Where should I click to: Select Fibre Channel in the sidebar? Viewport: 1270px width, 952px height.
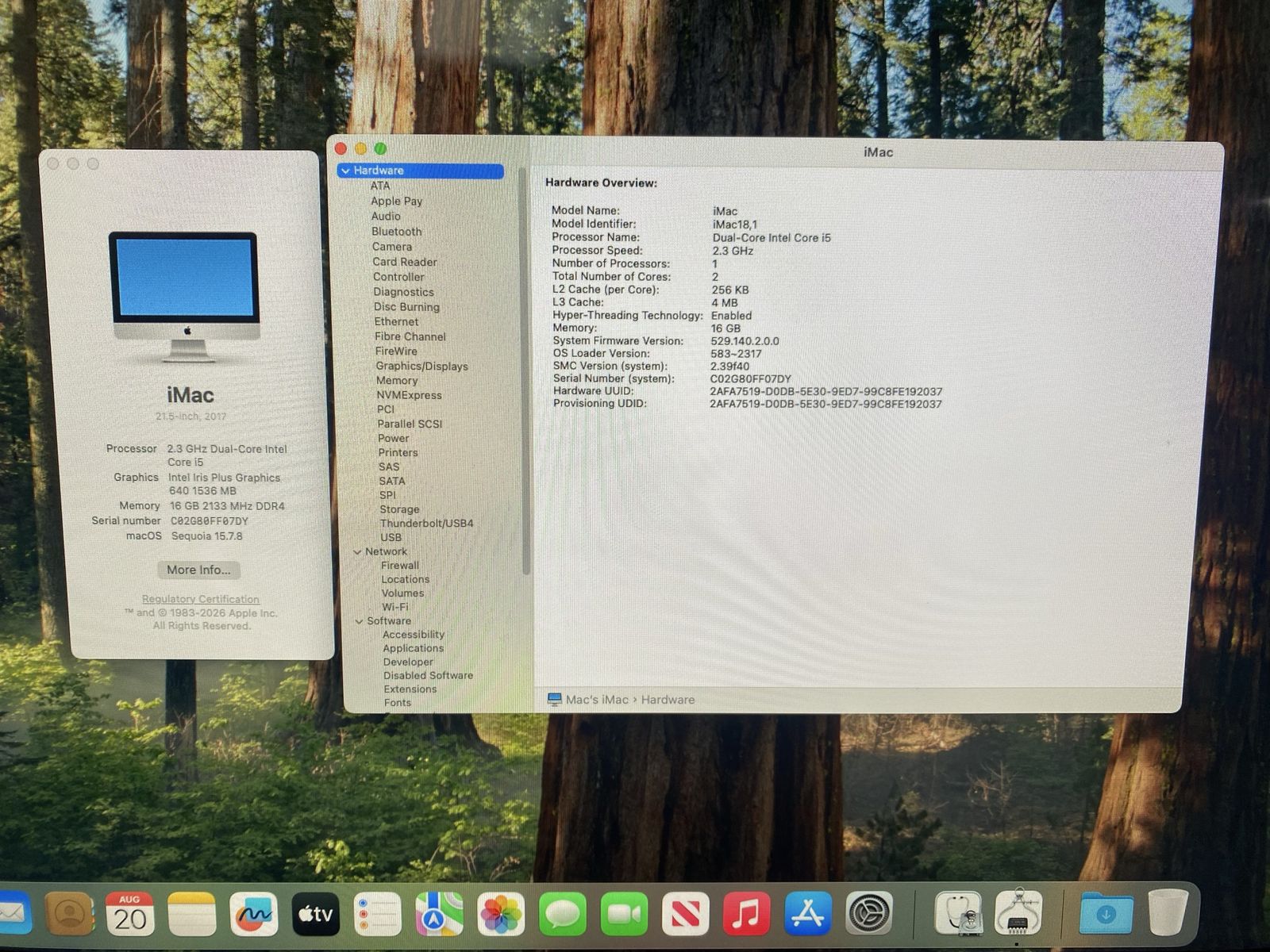[410, 336]
